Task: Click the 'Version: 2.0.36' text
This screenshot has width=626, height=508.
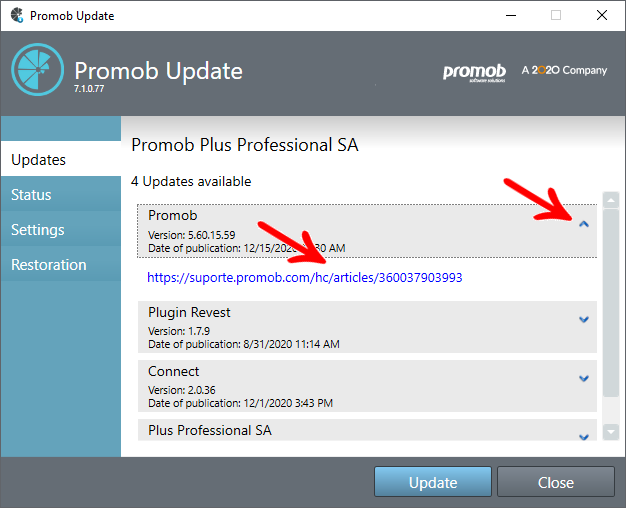Action: click(x=182, y=390)
